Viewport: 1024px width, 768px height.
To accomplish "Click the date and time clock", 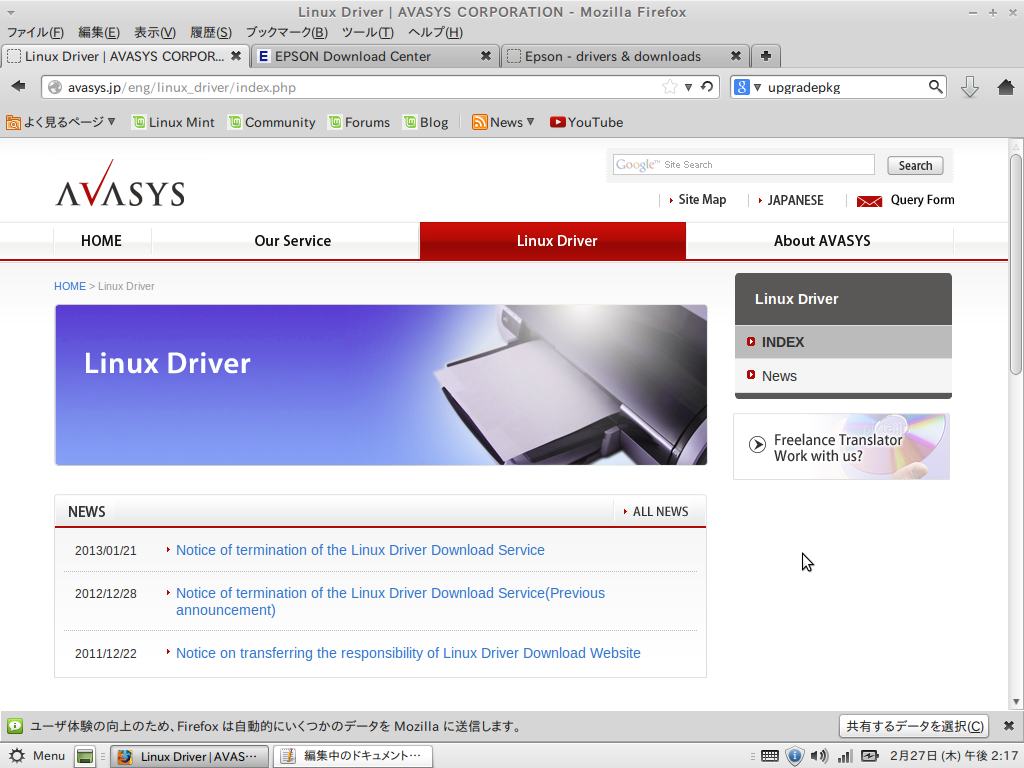I will point(953,756).
